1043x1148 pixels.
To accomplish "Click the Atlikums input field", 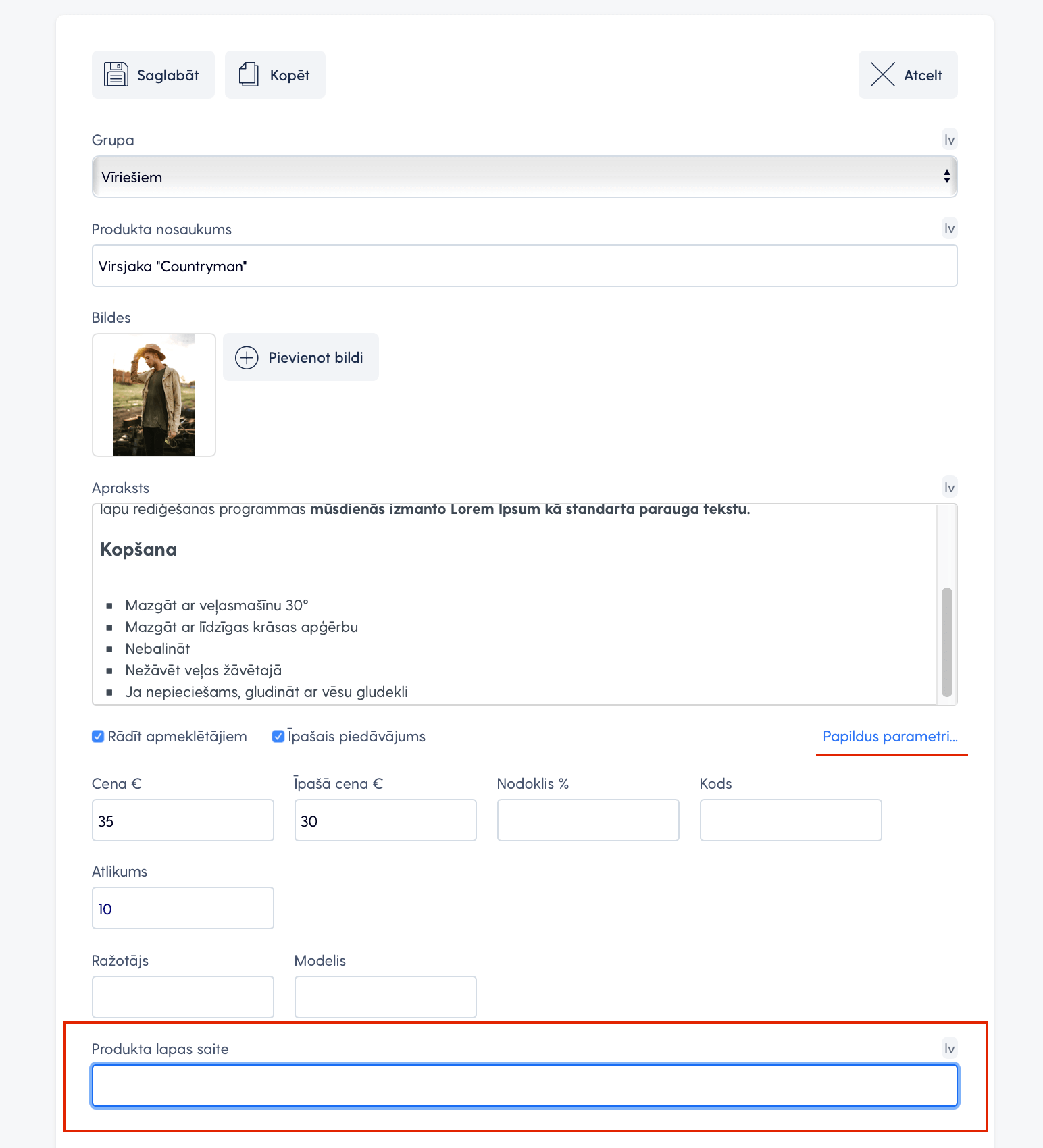I will (x=183, y=908).
